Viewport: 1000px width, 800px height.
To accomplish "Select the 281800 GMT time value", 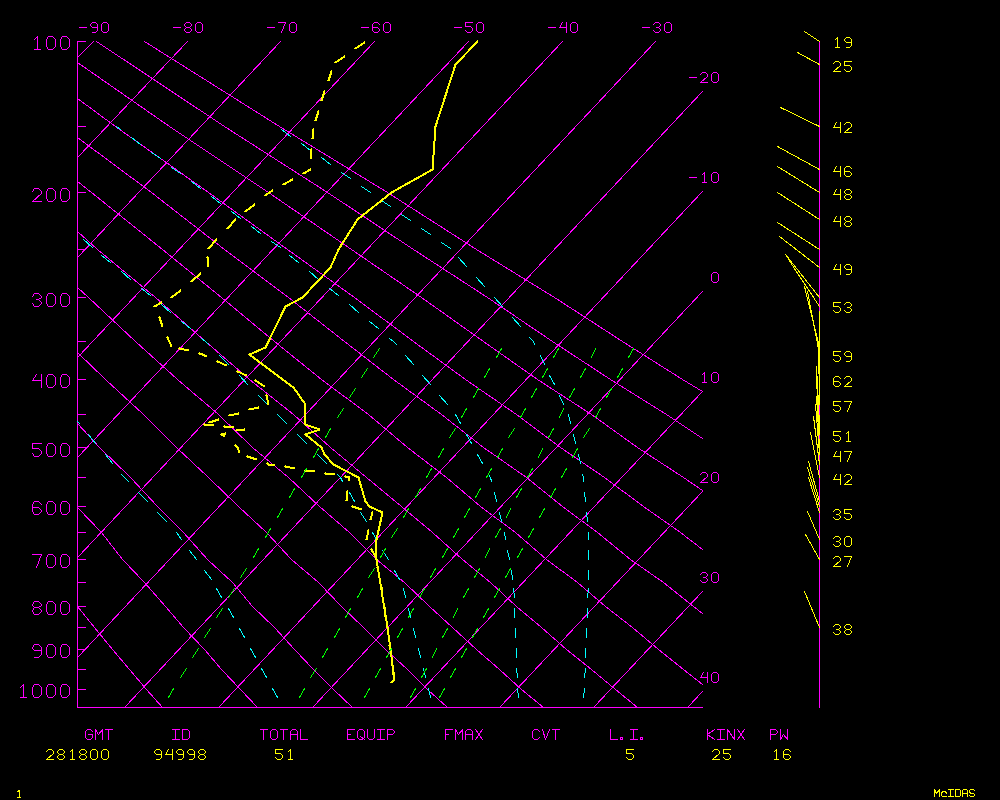I will point(77,755).
